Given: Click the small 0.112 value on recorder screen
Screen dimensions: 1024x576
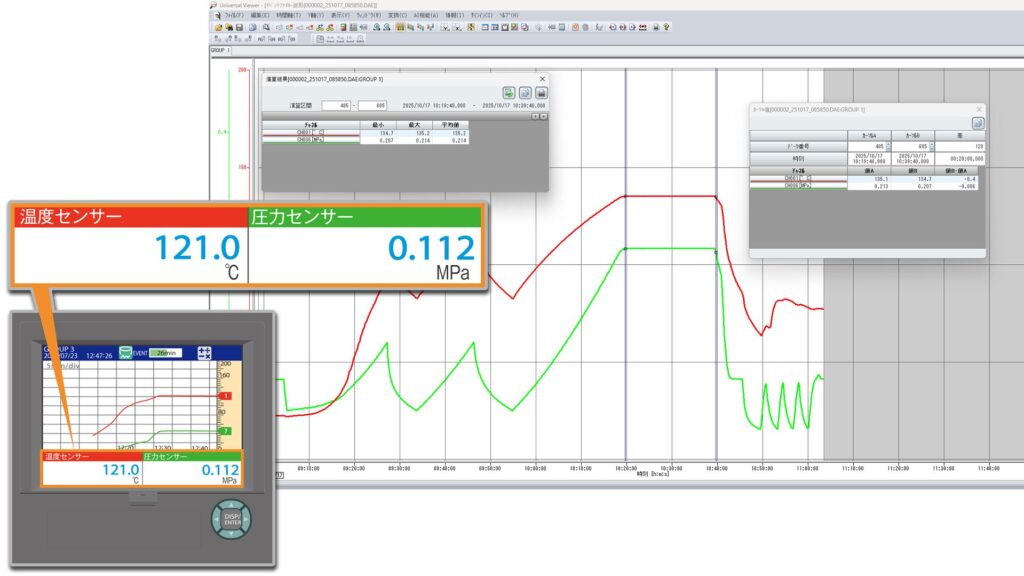Looking at the screenshot, I should [220, 470].
